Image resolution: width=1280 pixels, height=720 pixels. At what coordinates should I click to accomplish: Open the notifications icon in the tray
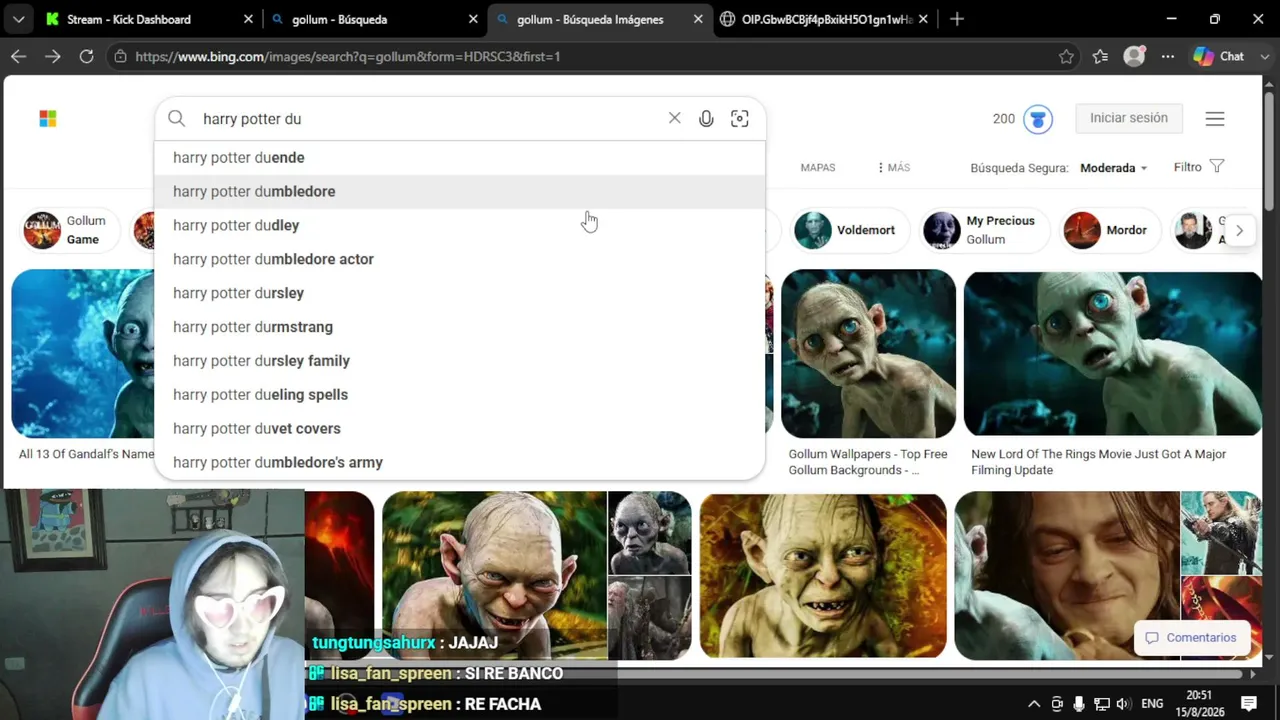click(1248, 704)
